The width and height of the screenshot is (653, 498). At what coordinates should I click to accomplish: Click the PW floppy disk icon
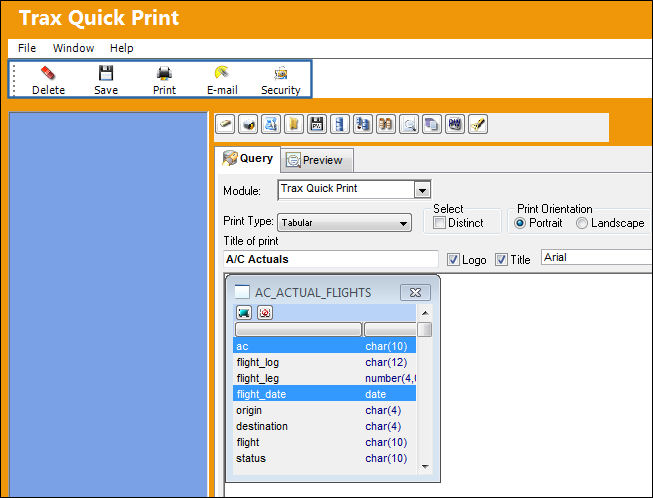[317, 124]
